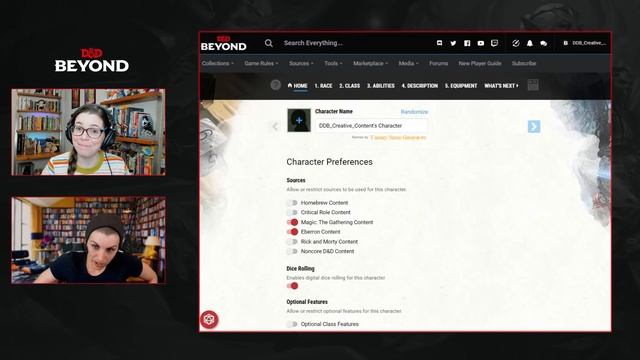The height and width of the screenshot is (360, 640).
Task: Click the Character Name input field
Action: pyautogui.click(x=371, y=126)
